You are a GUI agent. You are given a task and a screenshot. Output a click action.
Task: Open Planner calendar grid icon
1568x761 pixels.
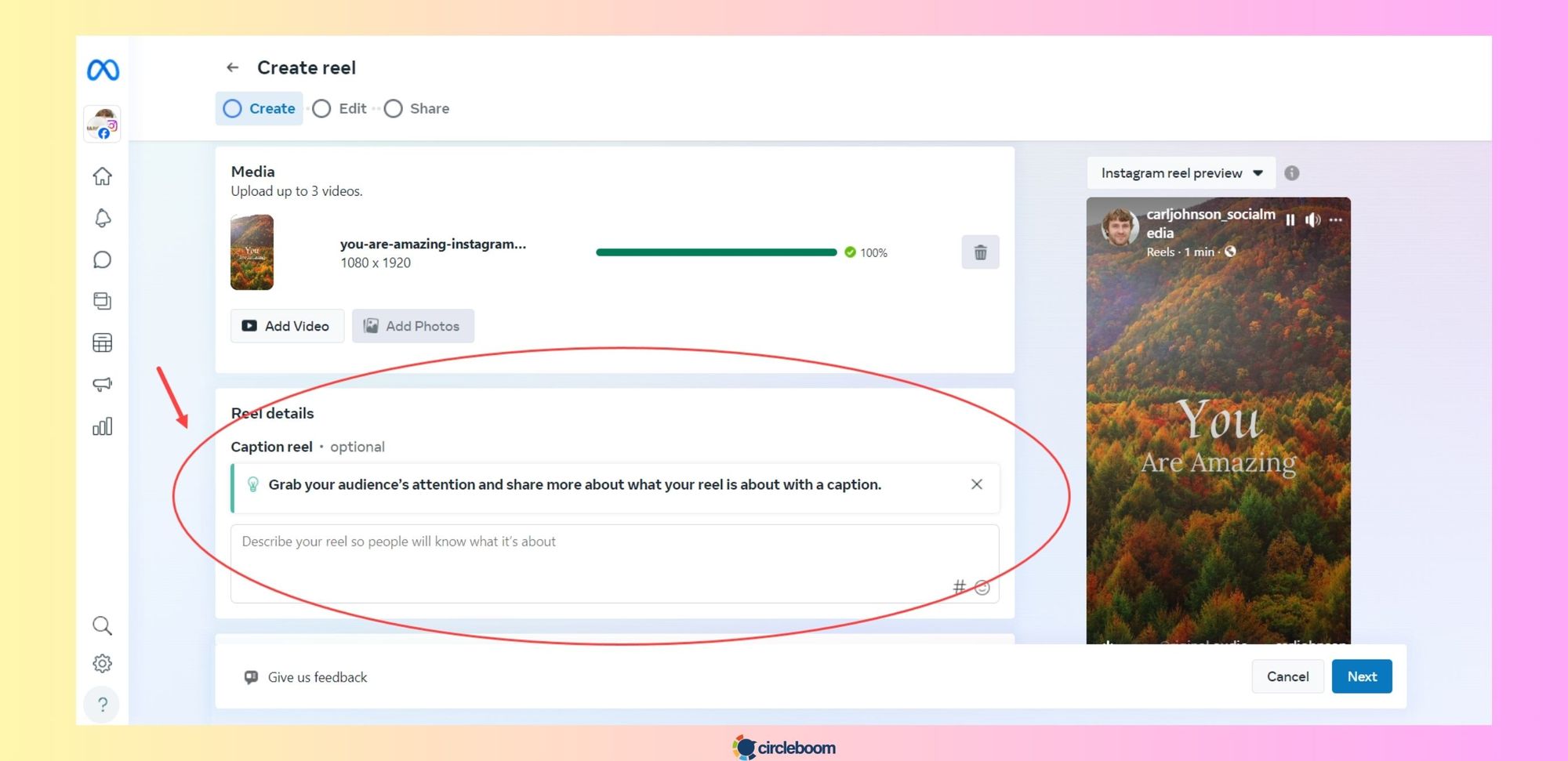coord(103,342)
